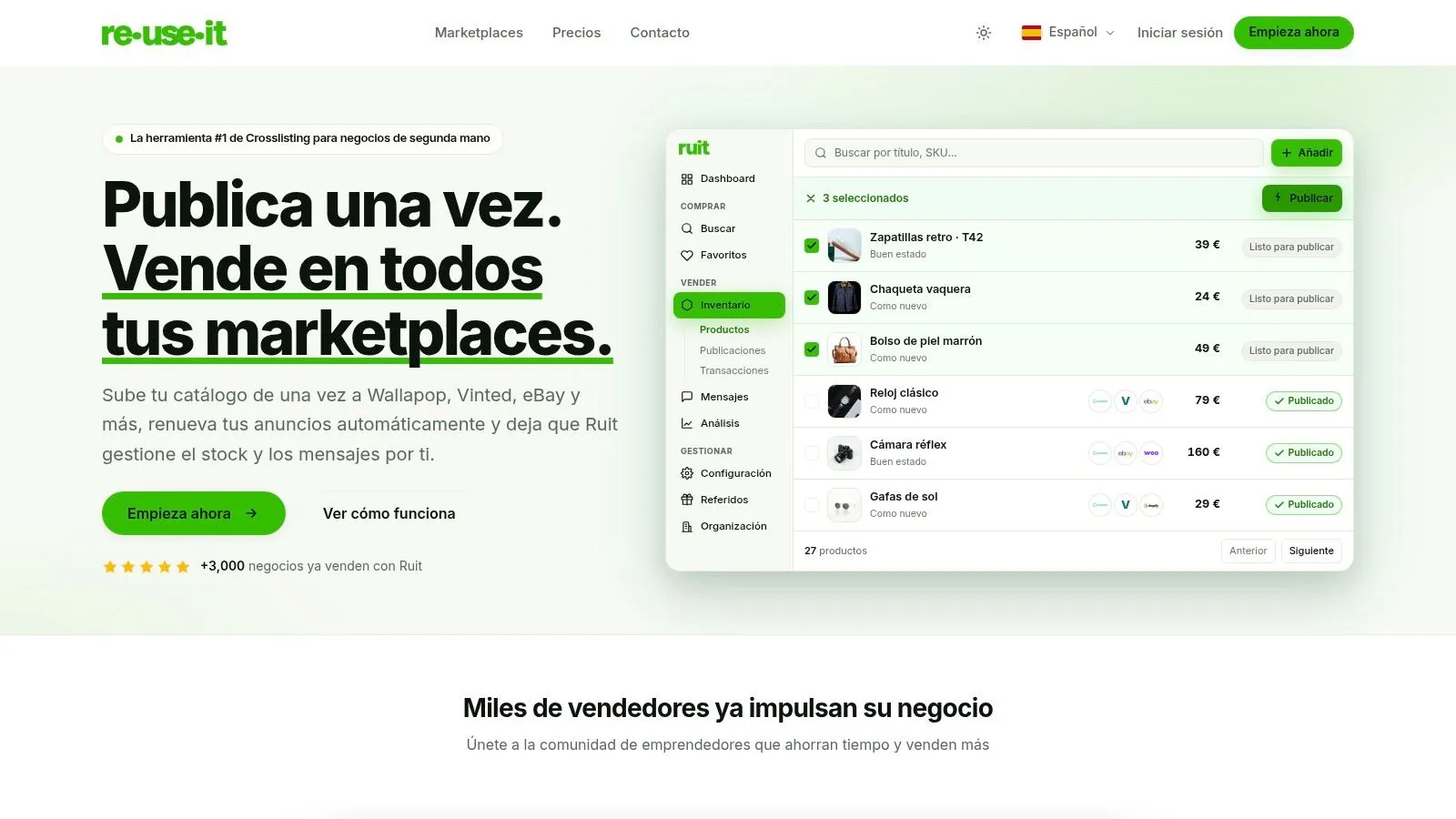Toggle the light/dark theme sun icon
Screen dimensions: 1456x819
[x=984, y=33]
